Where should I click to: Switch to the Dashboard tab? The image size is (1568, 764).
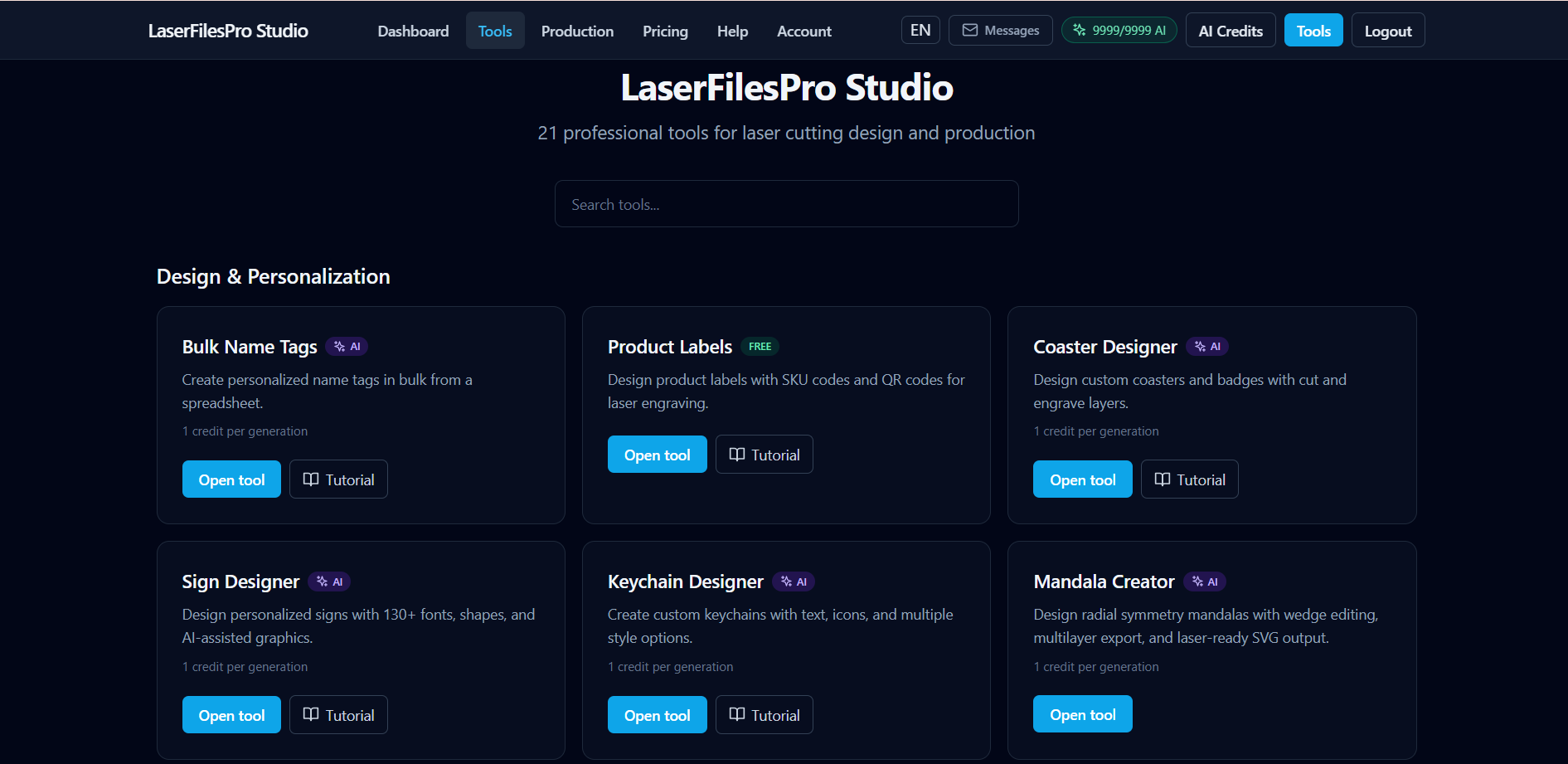(413, 31)
